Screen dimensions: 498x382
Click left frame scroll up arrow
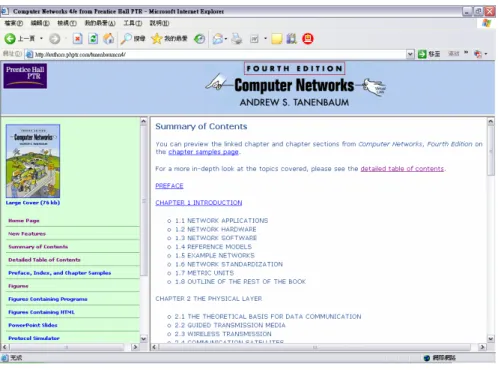[x=144, y=121]
